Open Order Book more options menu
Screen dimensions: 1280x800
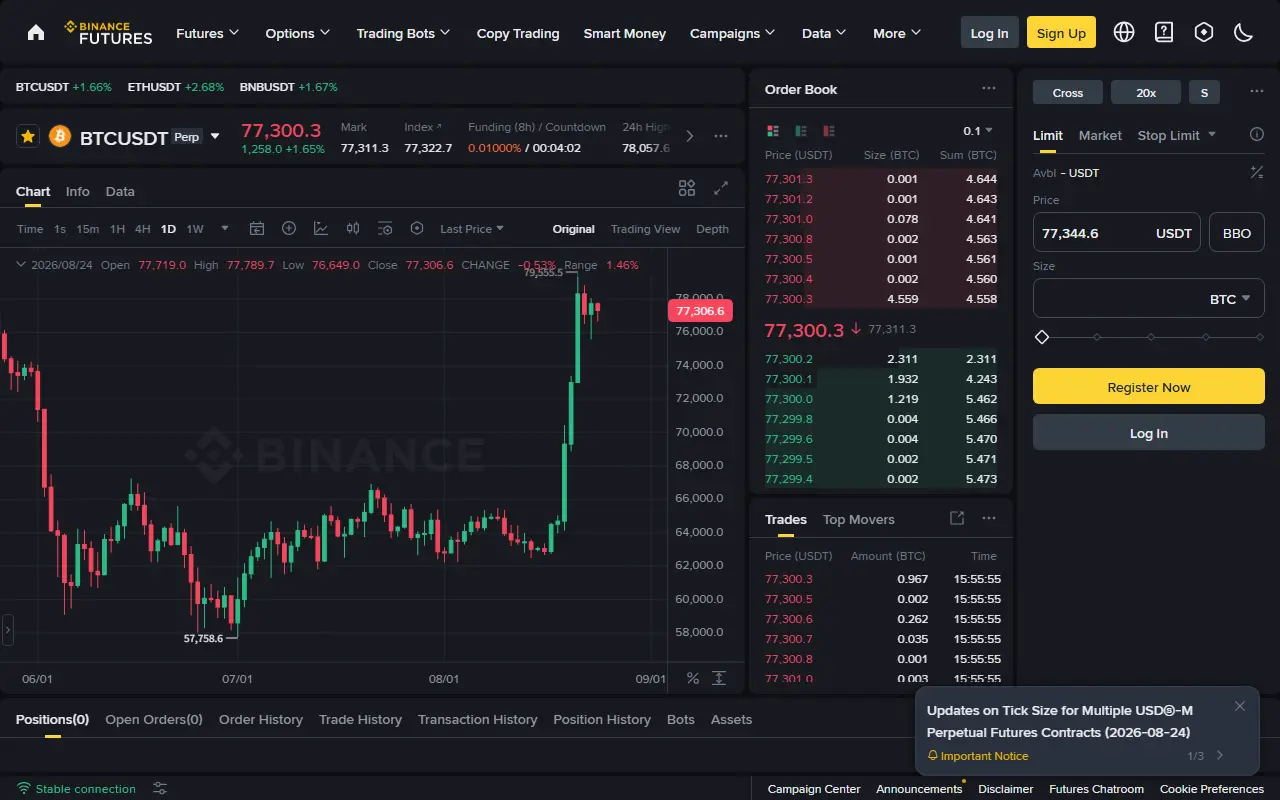click(989, 88)
